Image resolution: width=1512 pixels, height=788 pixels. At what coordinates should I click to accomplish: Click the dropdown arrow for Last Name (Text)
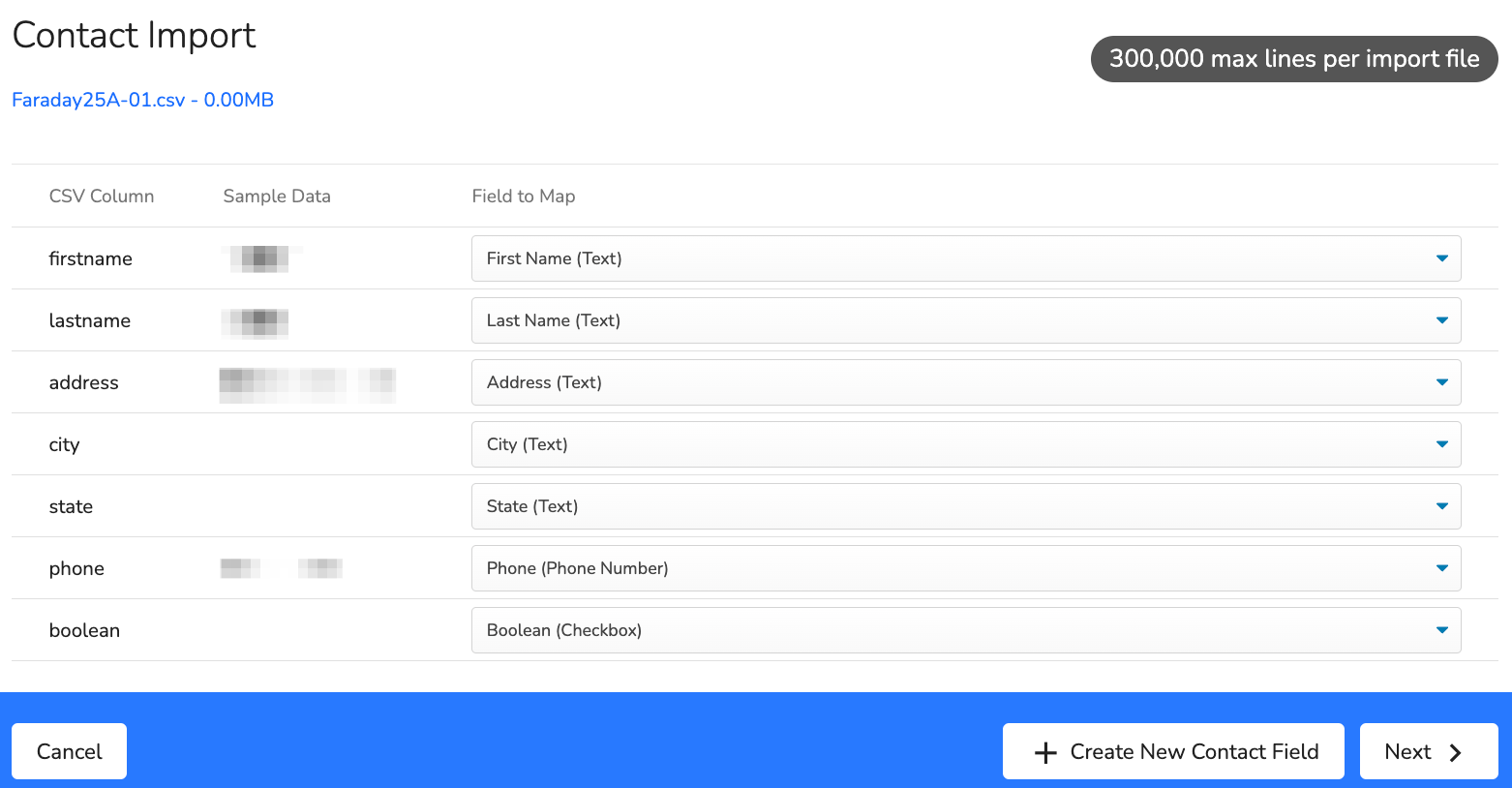[x=1442, y=320]
